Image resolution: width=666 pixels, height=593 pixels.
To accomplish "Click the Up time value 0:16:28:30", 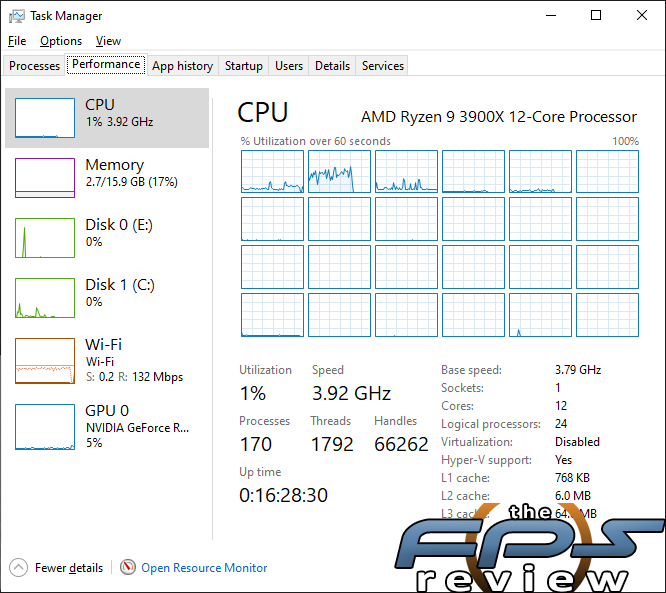I will pyautogui.click(x=284, y=495).
